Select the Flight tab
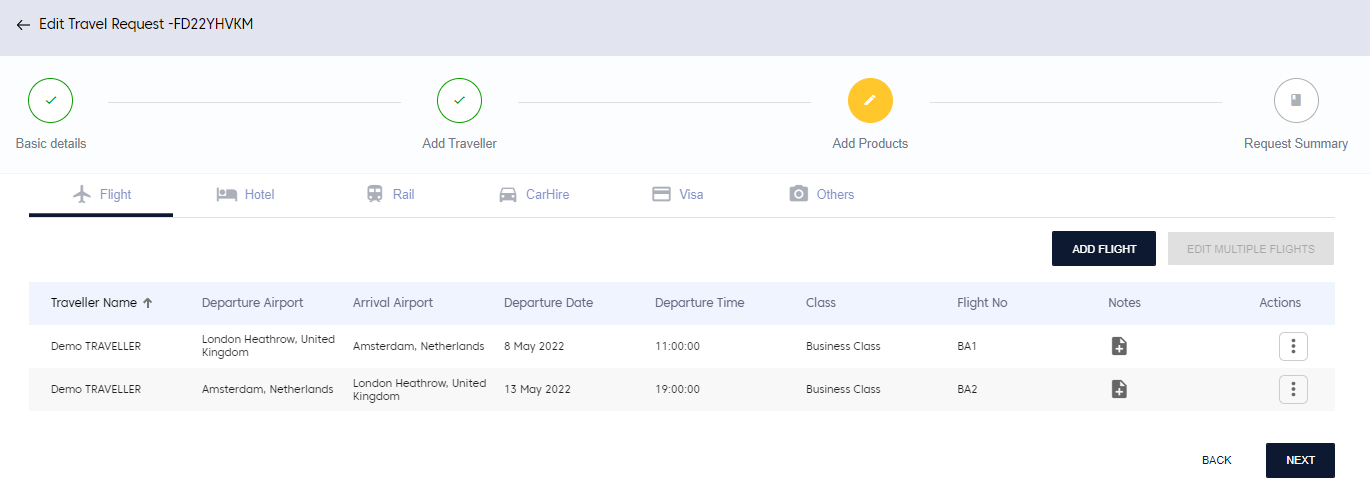Image resolution: width=1370 pixels, height=489 pixels. (x=102, y=195)
